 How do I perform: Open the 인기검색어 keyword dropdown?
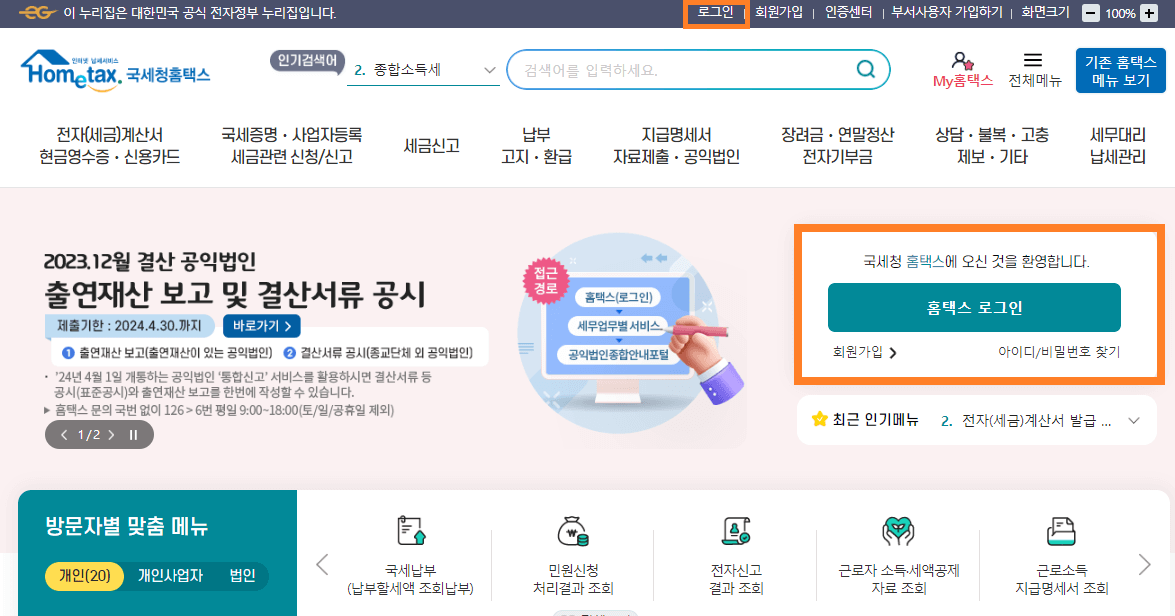489,70
